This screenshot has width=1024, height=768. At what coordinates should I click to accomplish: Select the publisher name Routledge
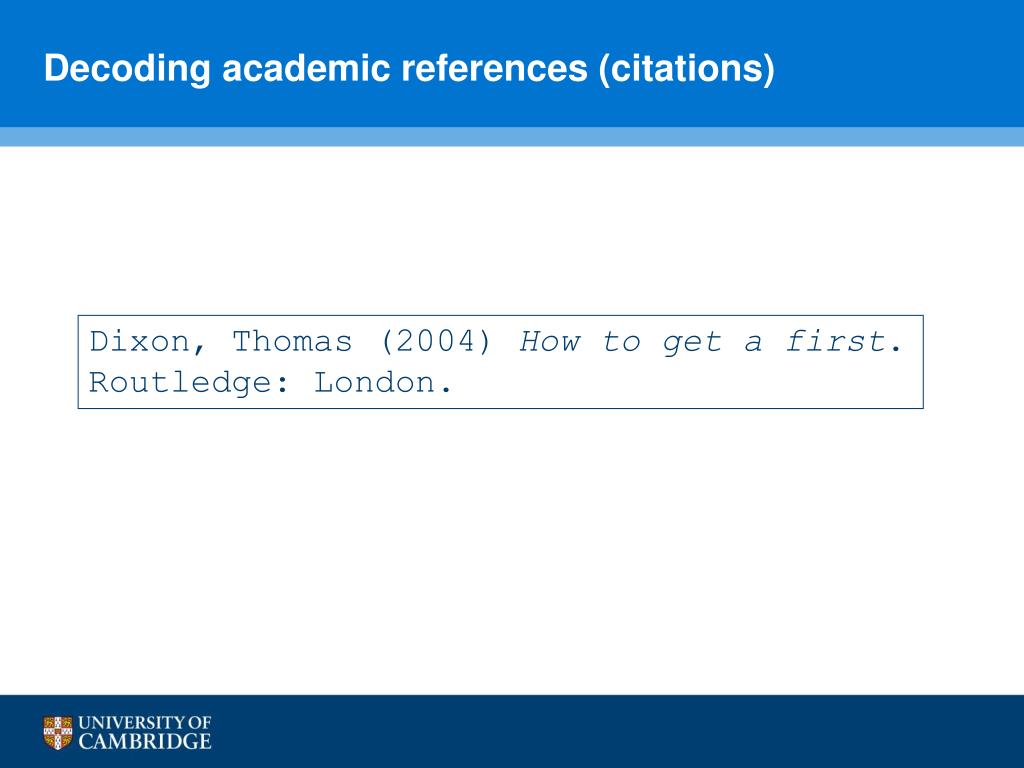point(180,383)
